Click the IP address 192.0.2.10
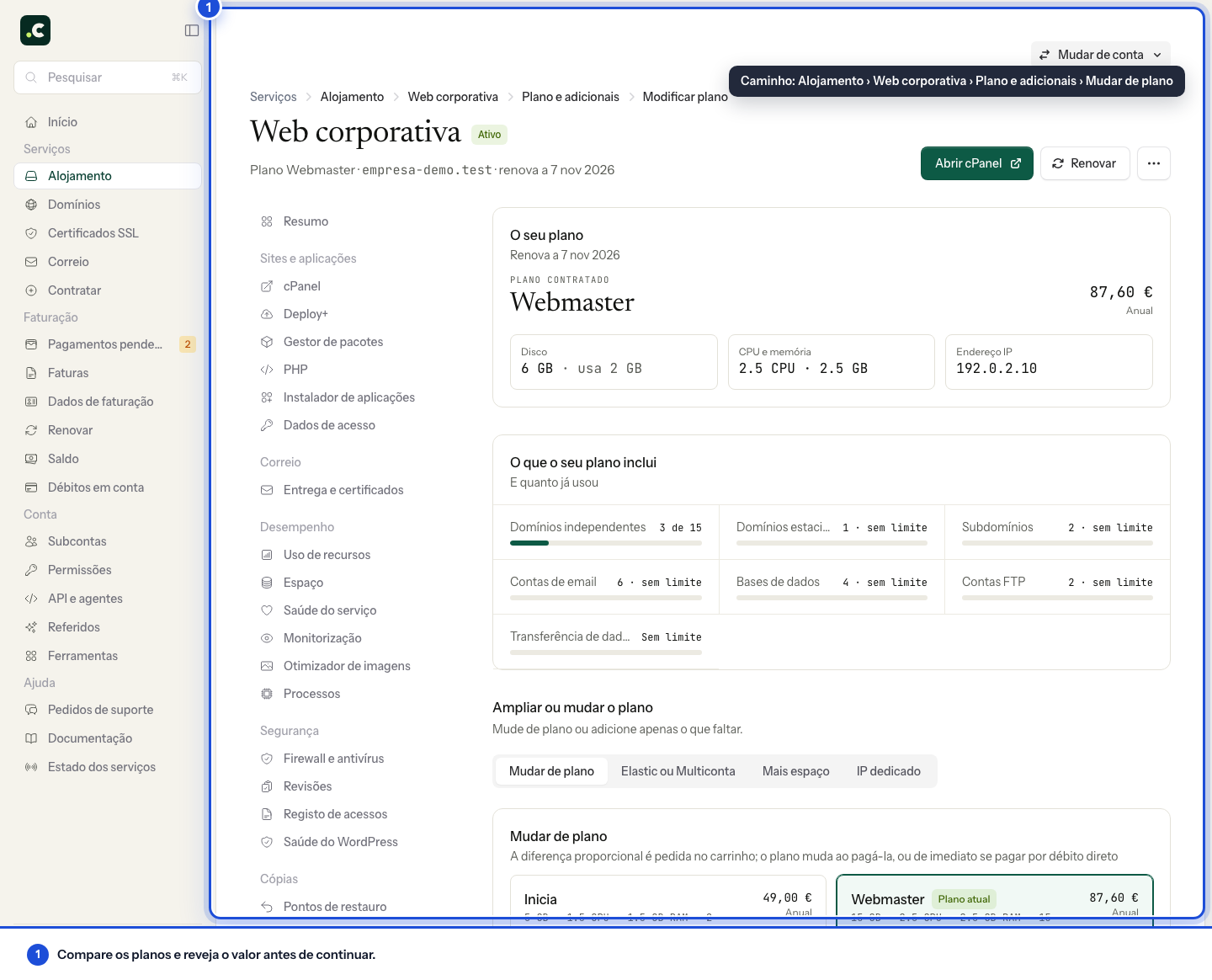This screenshot has height=980, width=1212. [997, 369]
